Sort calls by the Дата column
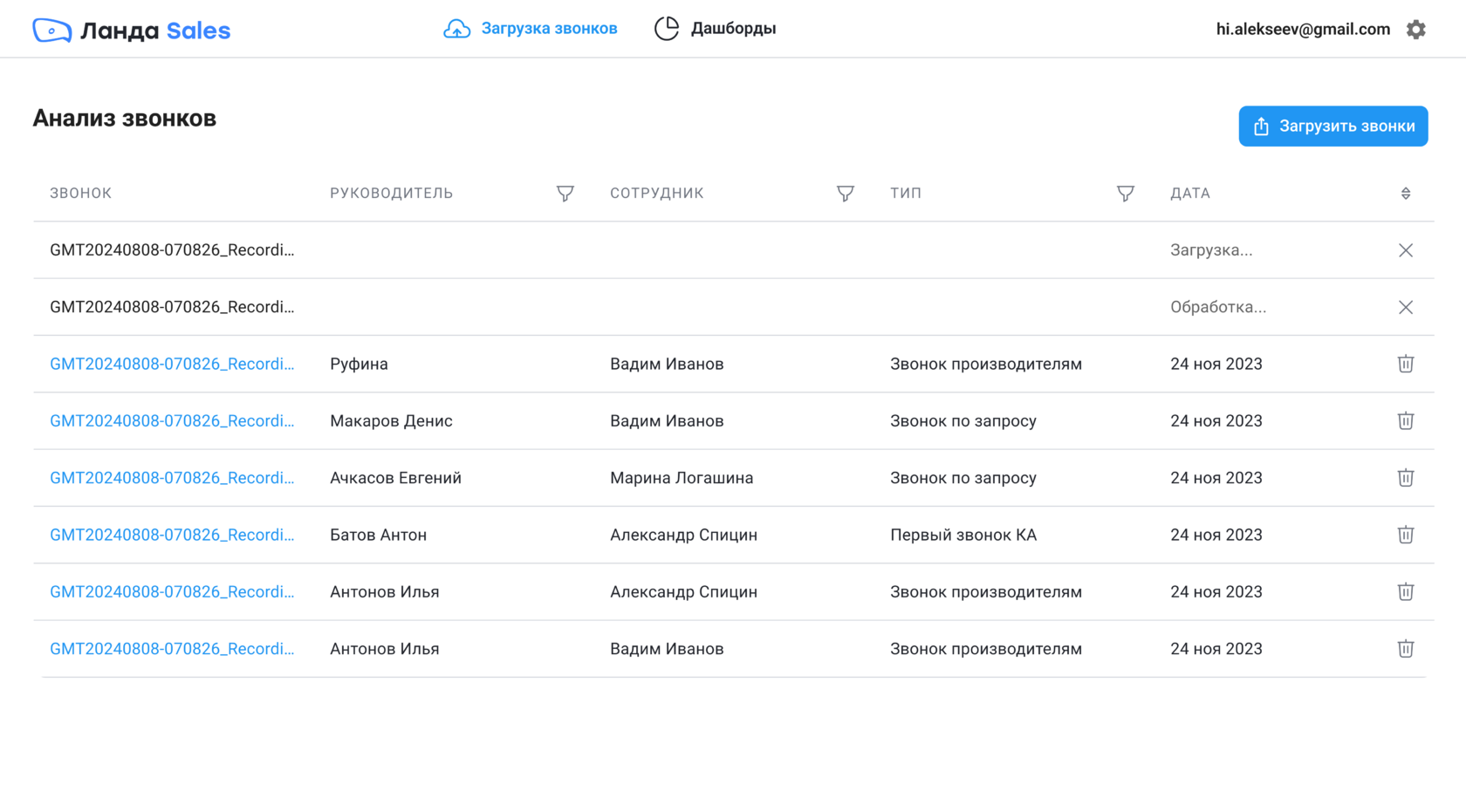 click(x=1405, y=194)
